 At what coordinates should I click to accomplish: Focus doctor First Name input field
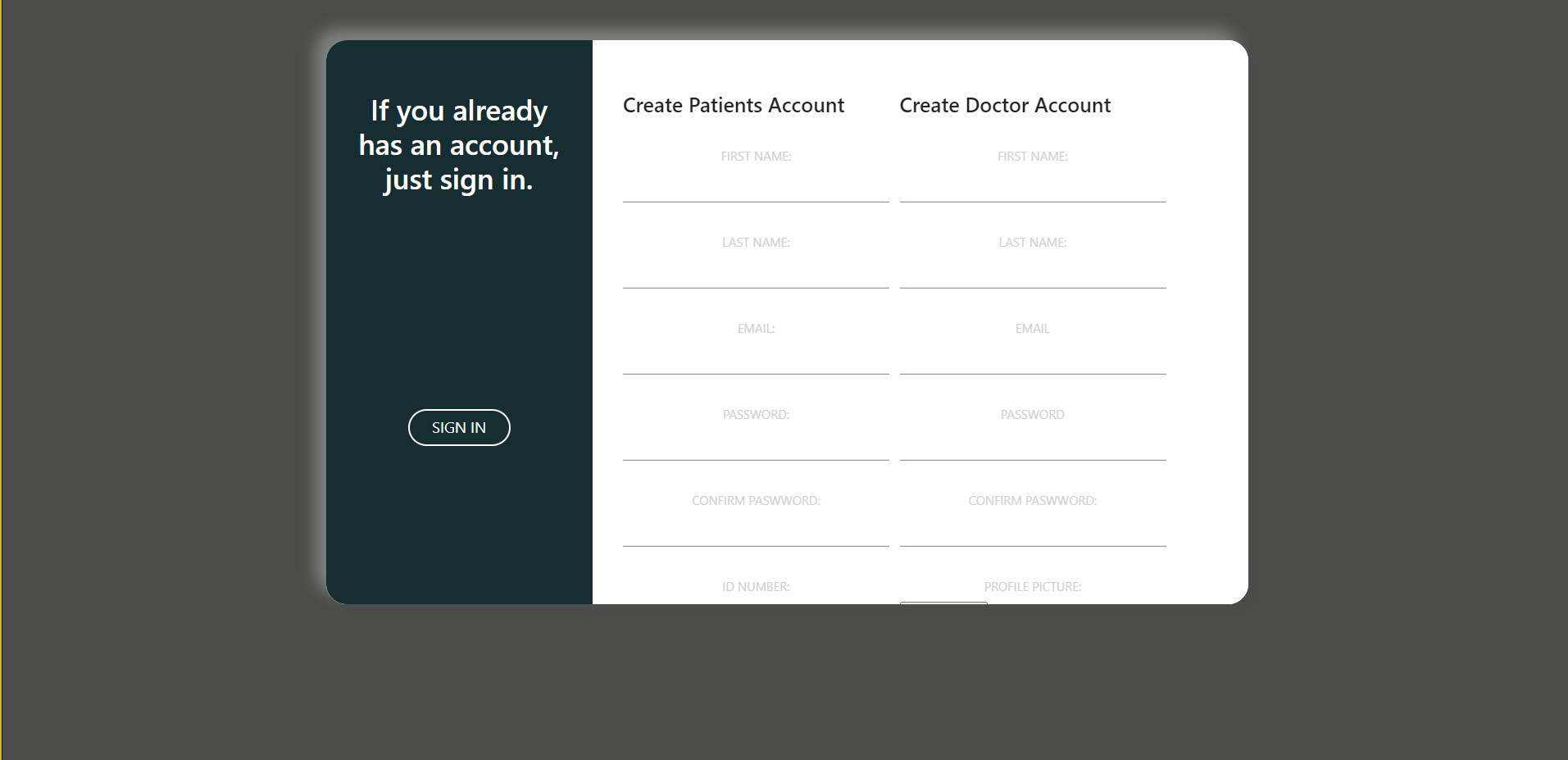coord(1033,186)
